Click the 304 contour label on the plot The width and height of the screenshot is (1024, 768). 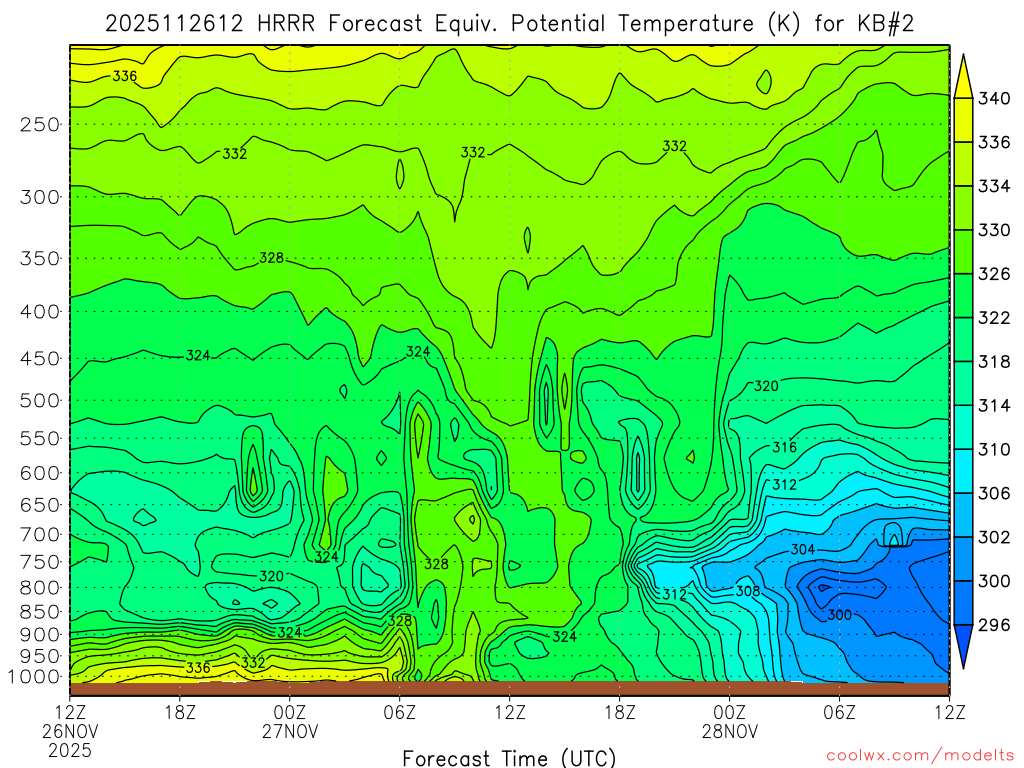[803, 549]
